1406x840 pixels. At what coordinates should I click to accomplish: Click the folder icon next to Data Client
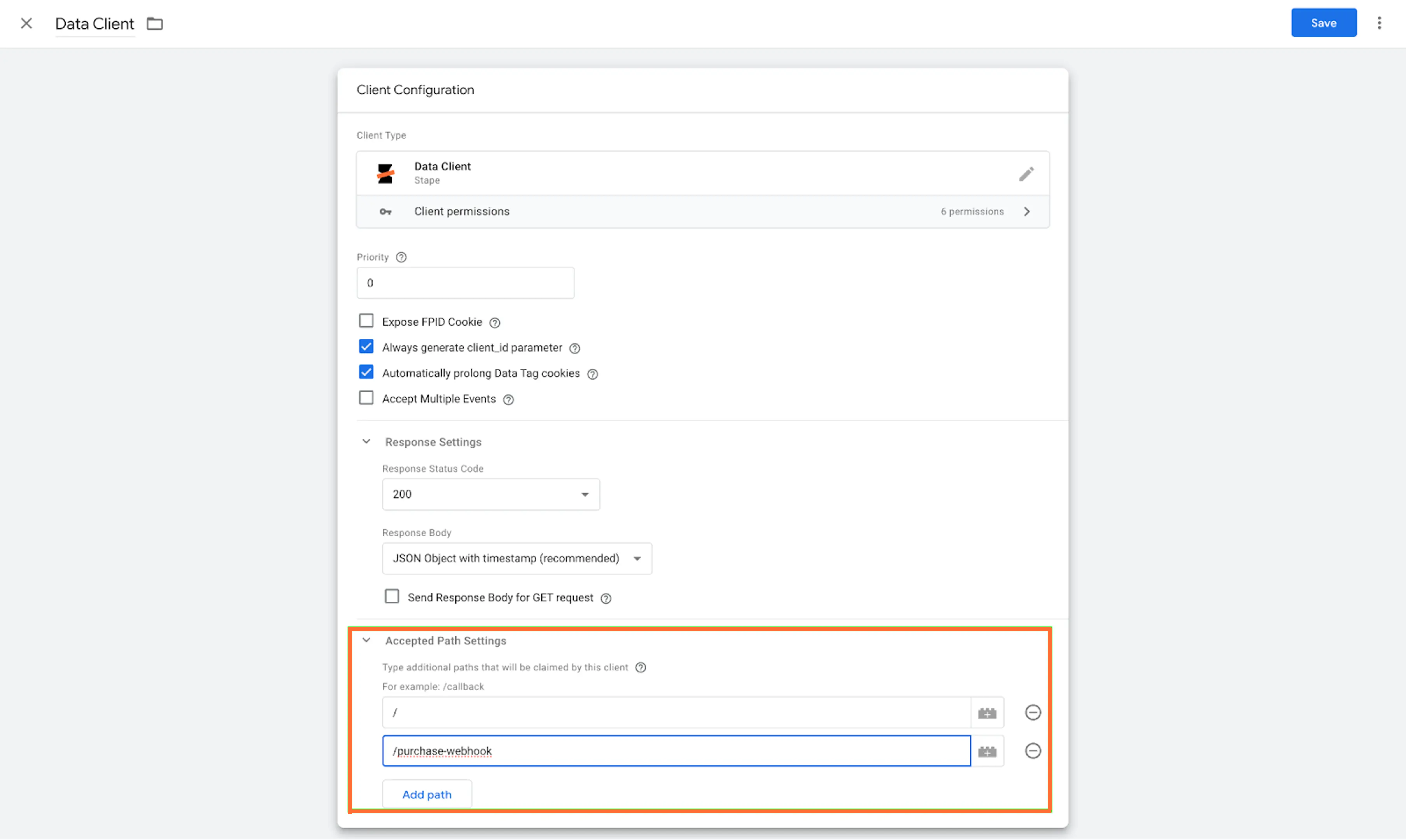pyautogui.click(x=155, y=24)
